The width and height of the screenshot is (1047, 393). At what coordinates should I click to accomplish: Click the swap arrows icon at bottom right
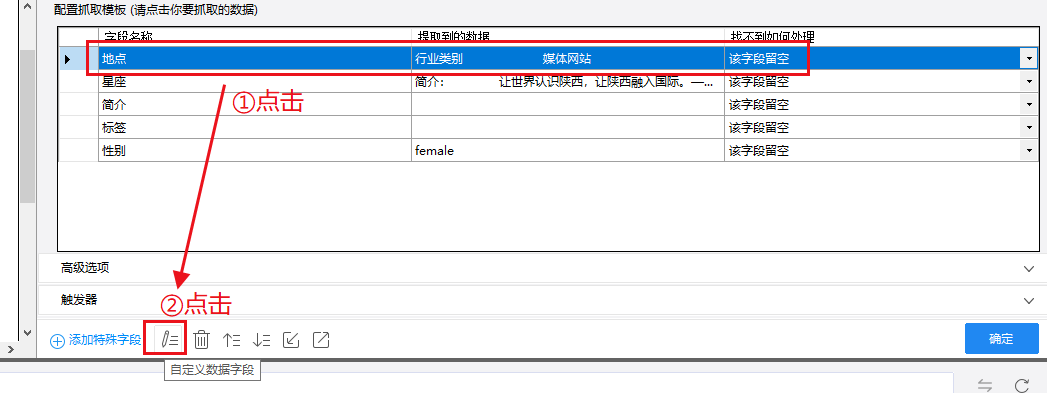tap(984, 385)
